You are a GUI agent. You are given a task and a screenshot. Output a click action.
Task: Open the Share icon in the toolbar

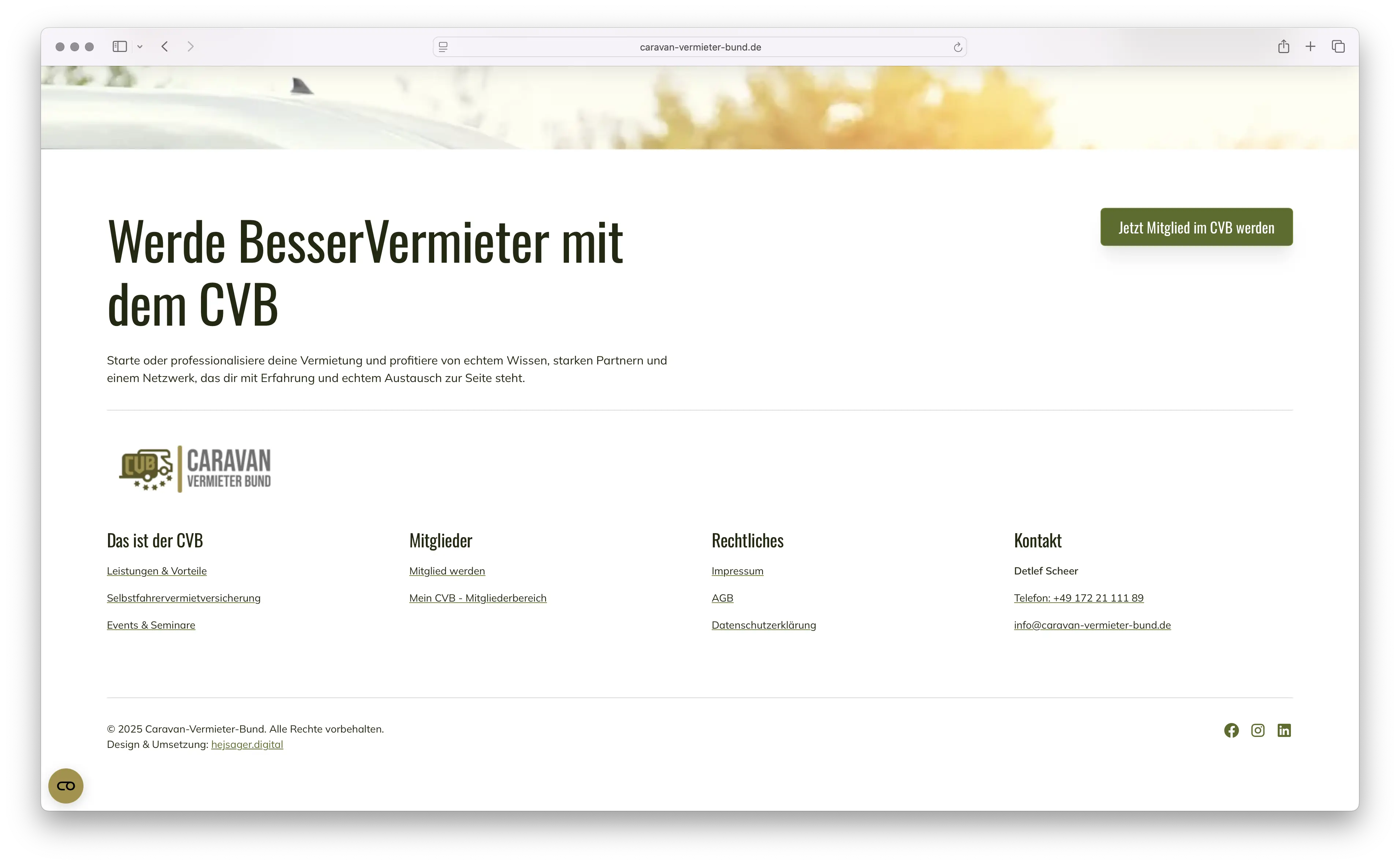point(1283,46)
